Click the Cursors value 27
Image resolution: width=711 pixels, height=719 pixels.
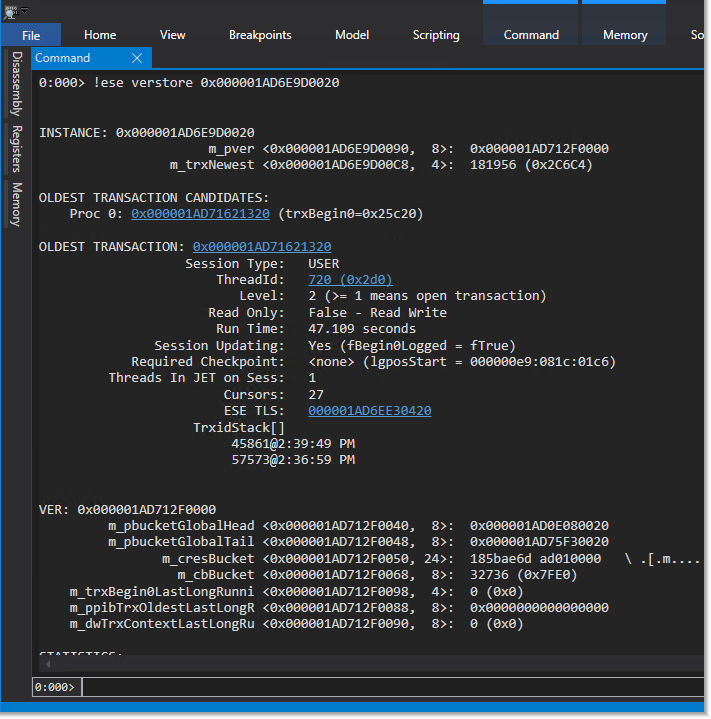coord(316,394)
